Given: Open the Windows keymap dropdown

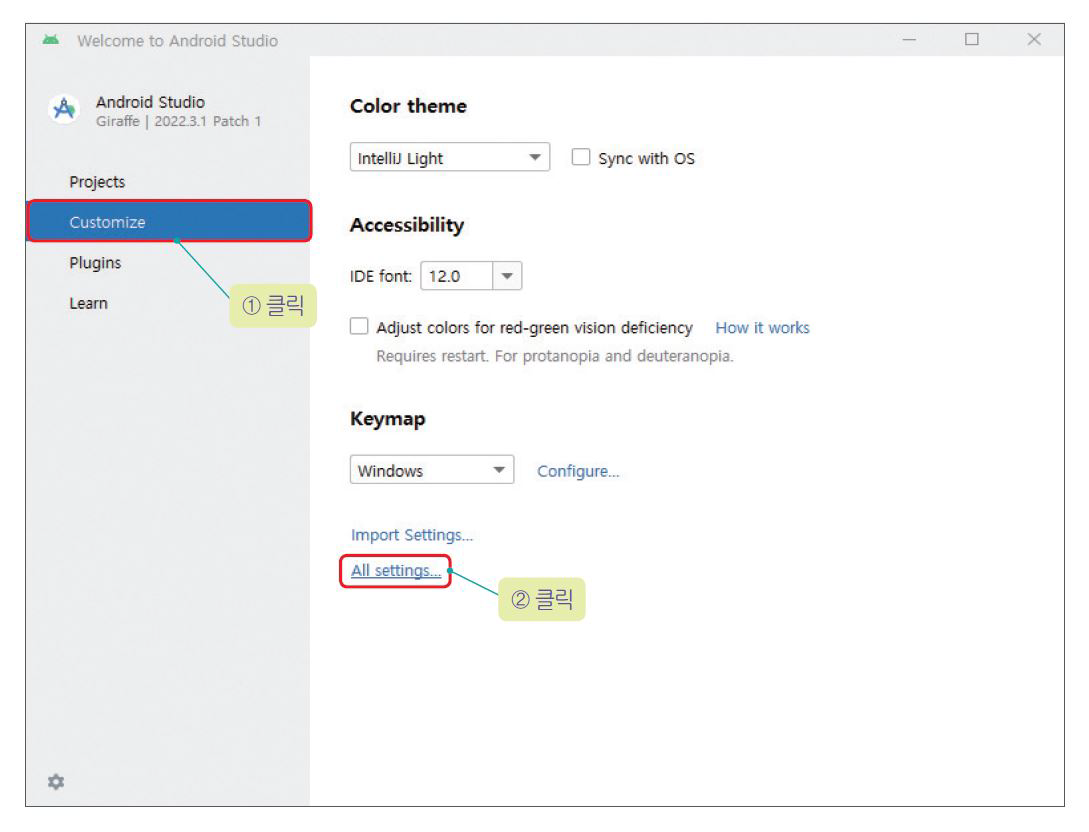Looking at the screenshot, I should tap(432, 470).
